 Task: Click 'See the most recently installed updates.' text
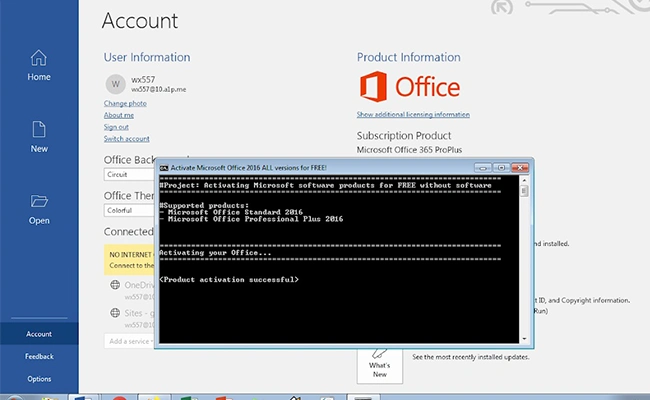[471, 357]
